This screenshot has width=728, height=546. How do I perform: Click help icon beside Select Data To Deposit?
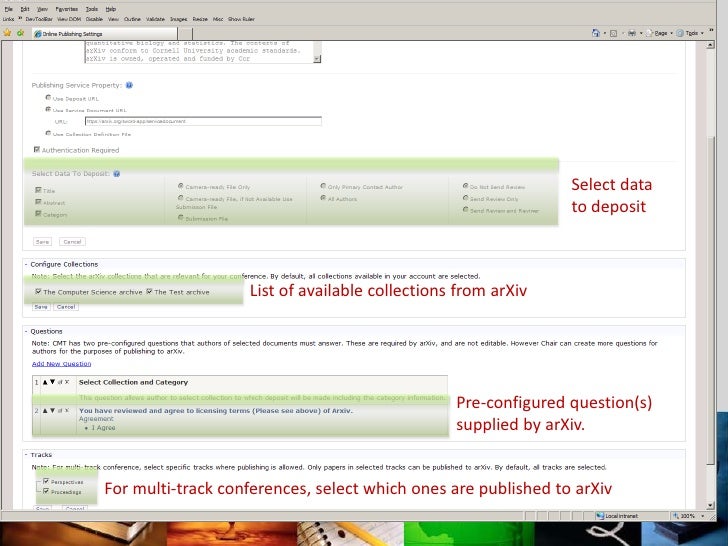(117, 174)
